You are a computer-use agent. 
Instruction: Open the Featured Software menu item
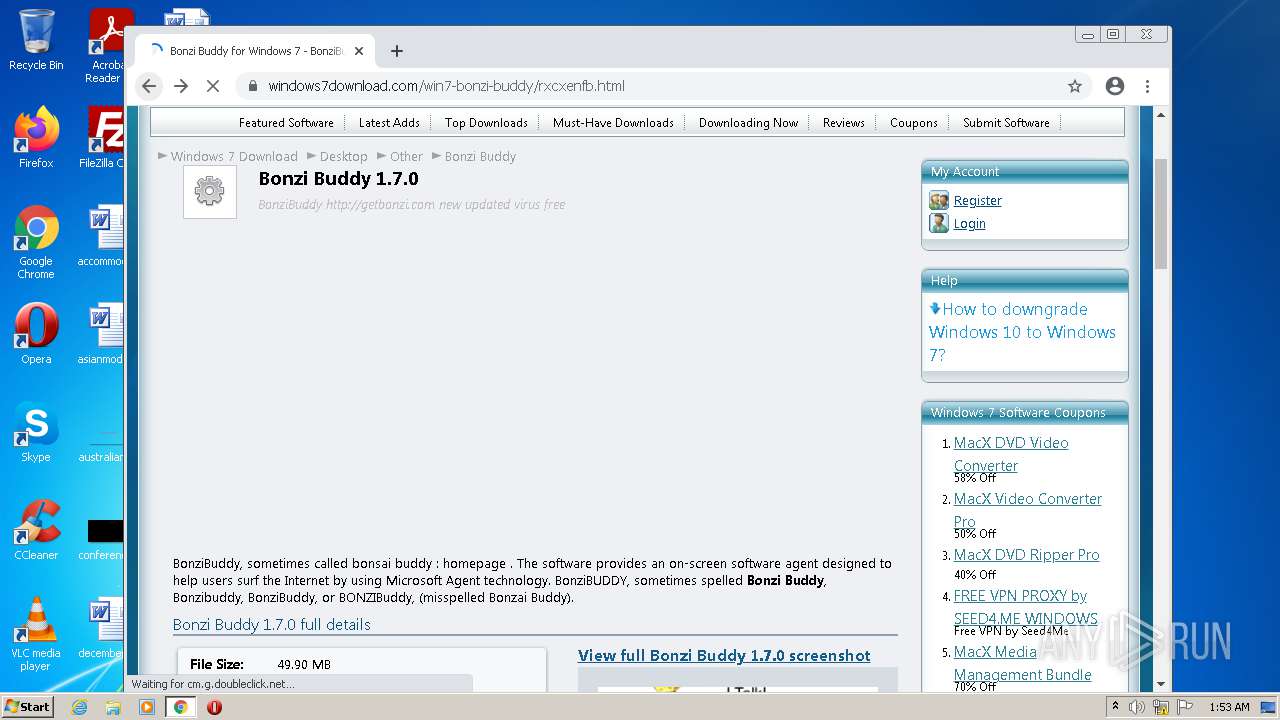(286, 123)
